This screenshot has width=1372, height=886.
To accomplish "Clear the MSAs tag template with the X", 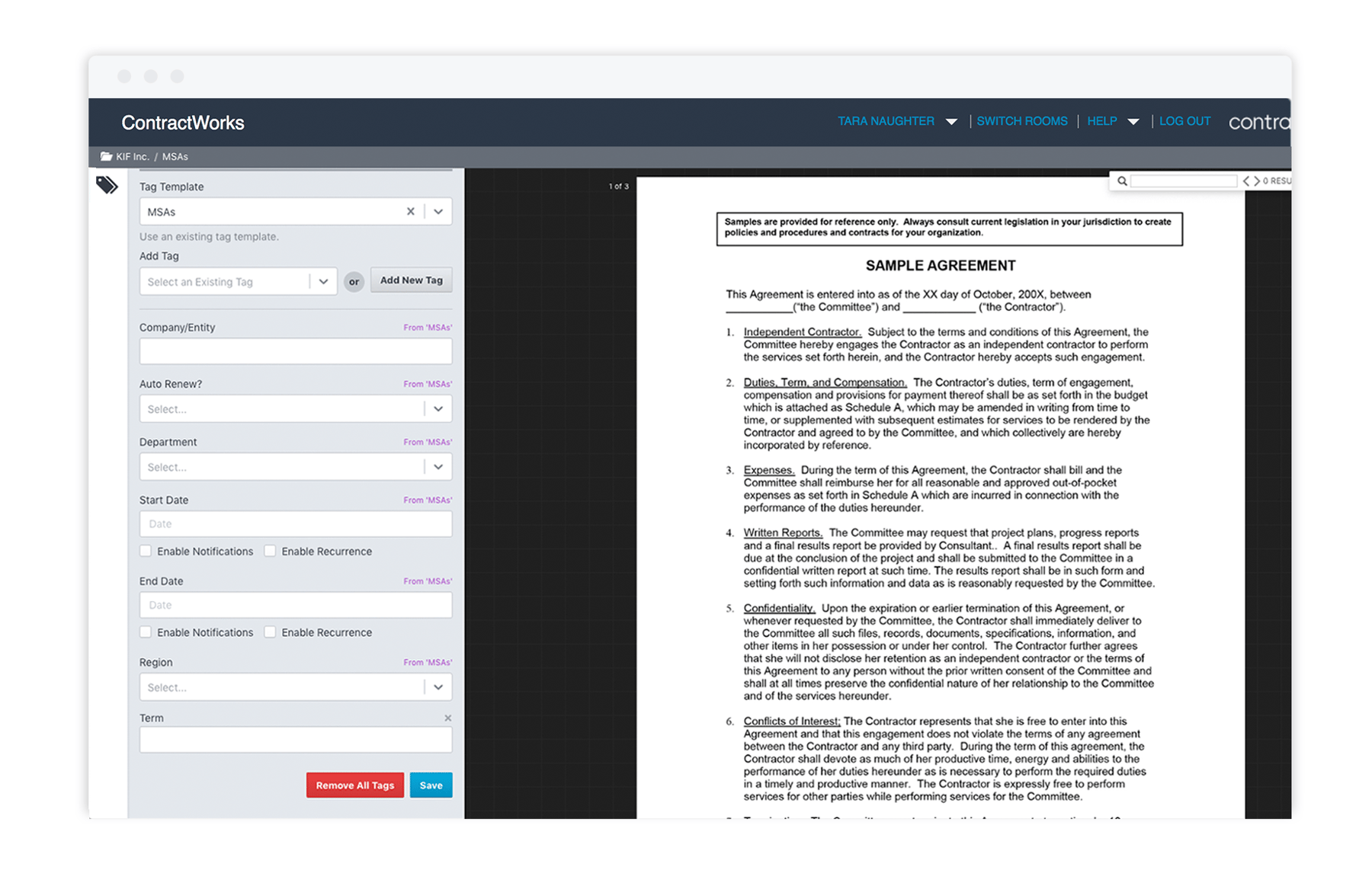I will point(411,211).
